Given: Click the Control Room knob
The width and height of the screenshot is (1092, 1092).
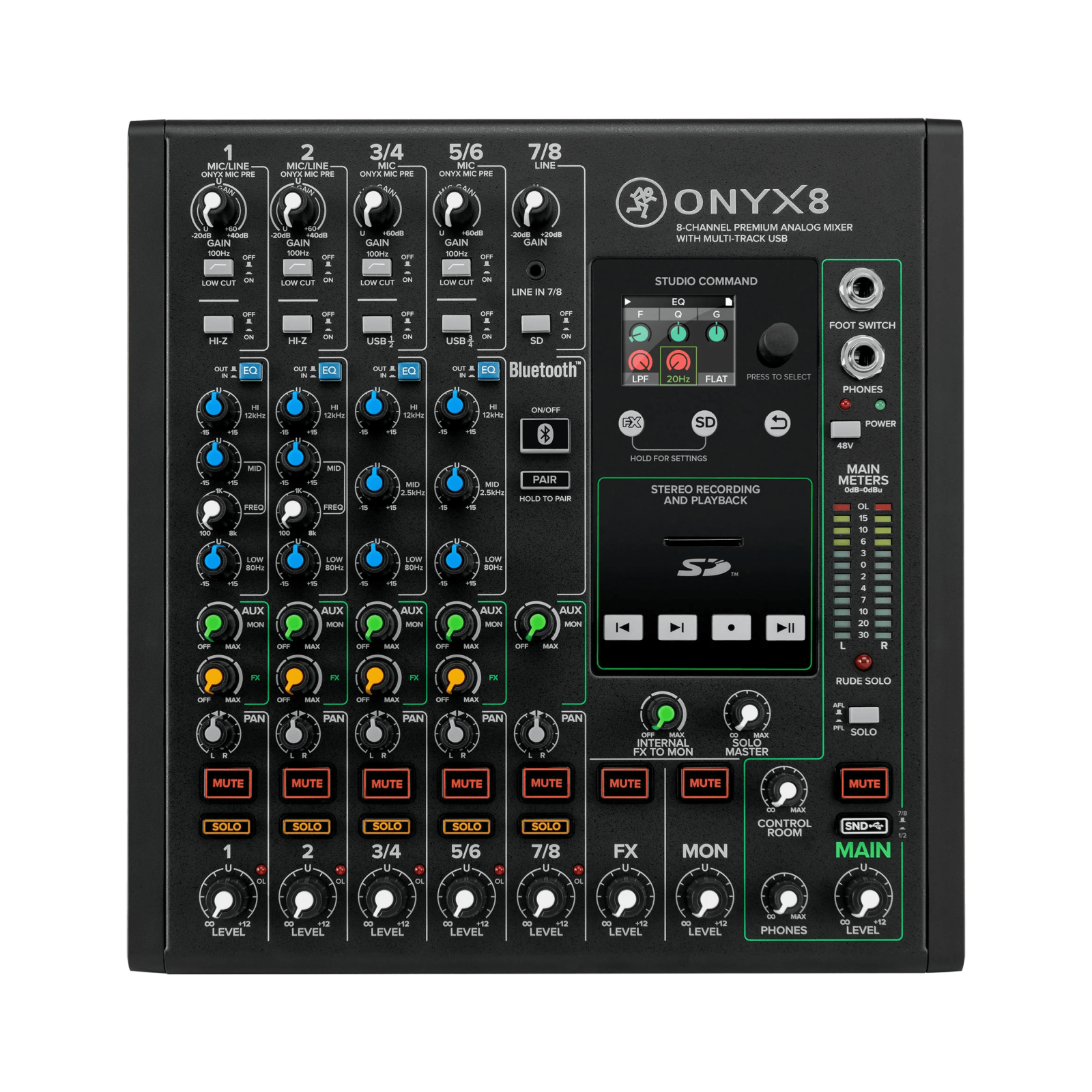Looking at the screenshot, I should 784,791.
